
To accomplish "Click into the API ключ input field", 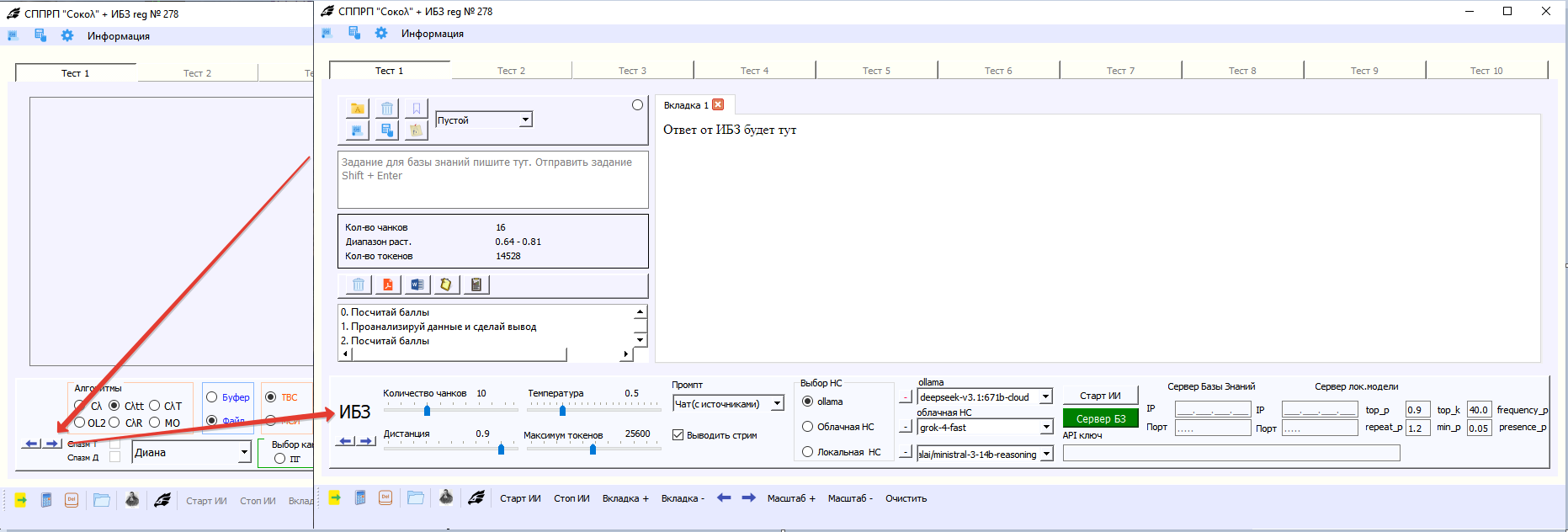I will [x=1230, y=453].
